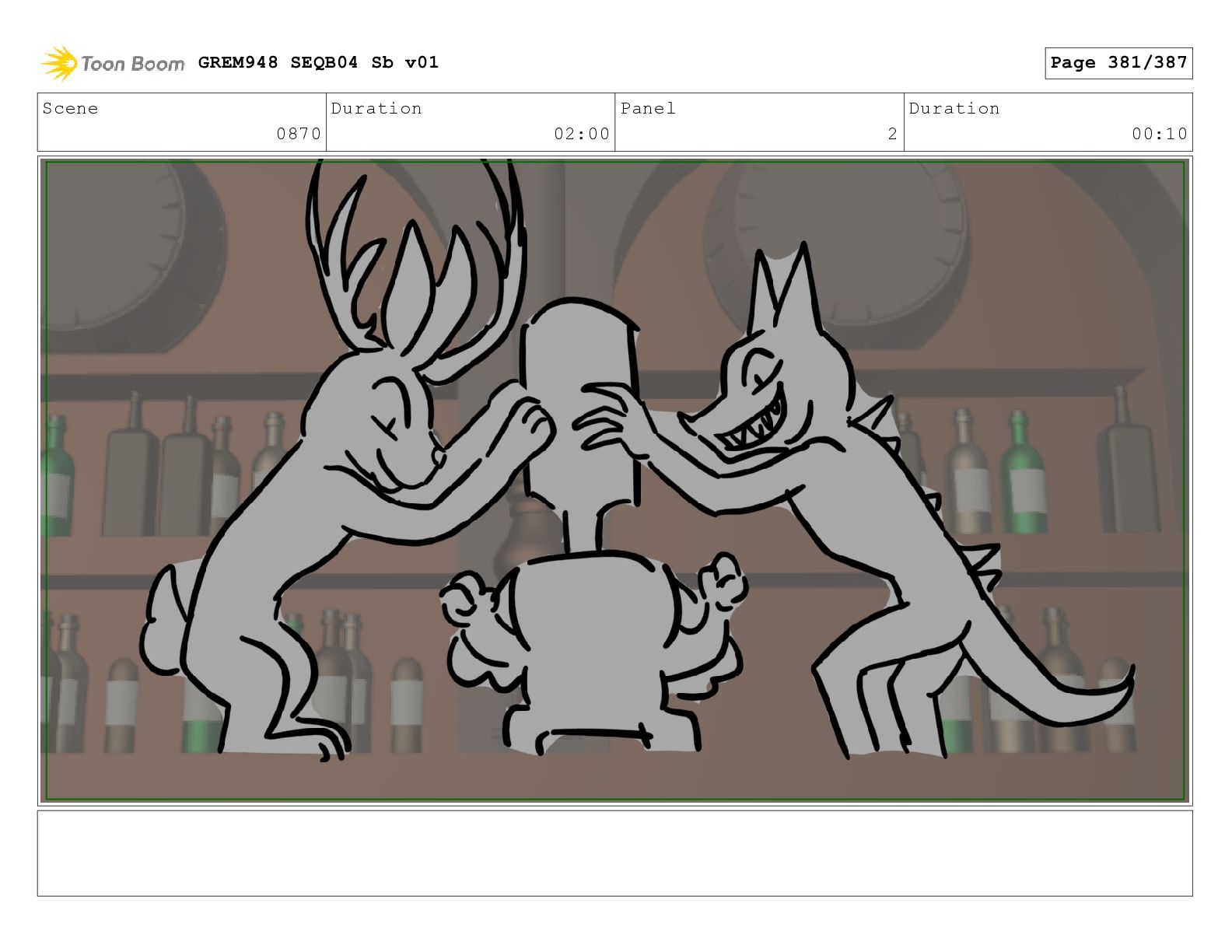Click the scene number 0870
The image size is (1232, 952).
click(x=299, y=134)
